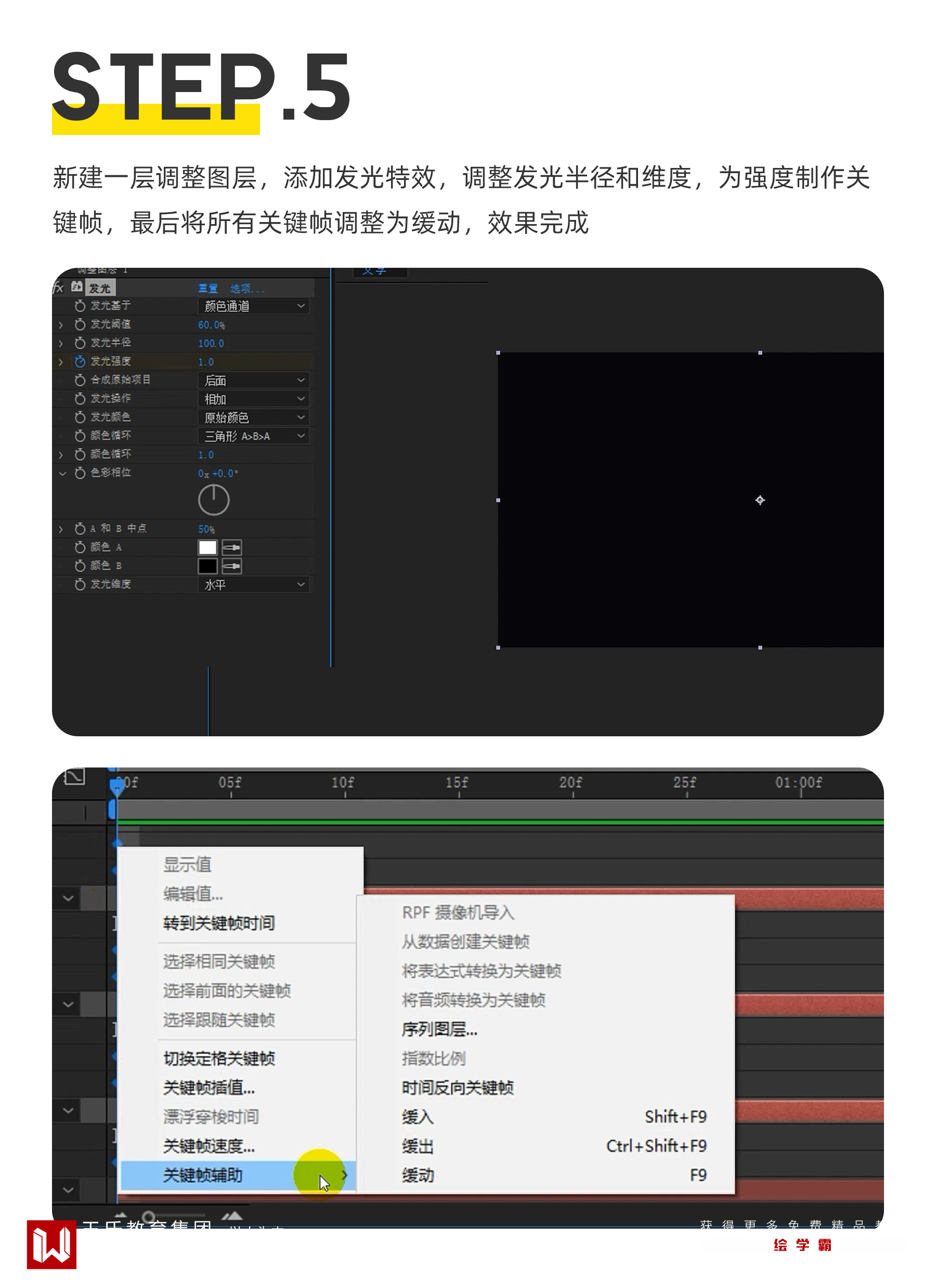936x1288 pixels.
Task: Open 关键帧速度... from the context menu
Action: point(209,1146)
